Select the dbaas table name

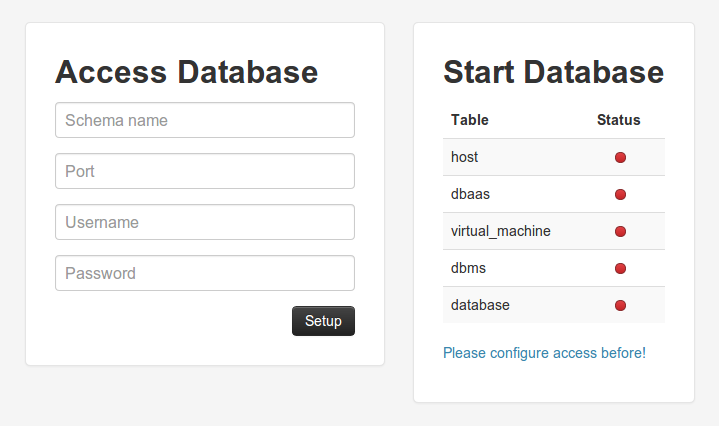click(470, 194)
